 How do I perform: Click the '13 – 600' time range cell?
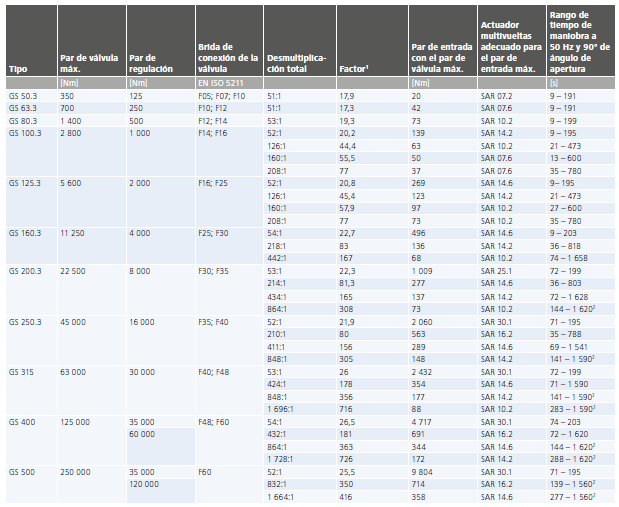[x=566, y=157]
